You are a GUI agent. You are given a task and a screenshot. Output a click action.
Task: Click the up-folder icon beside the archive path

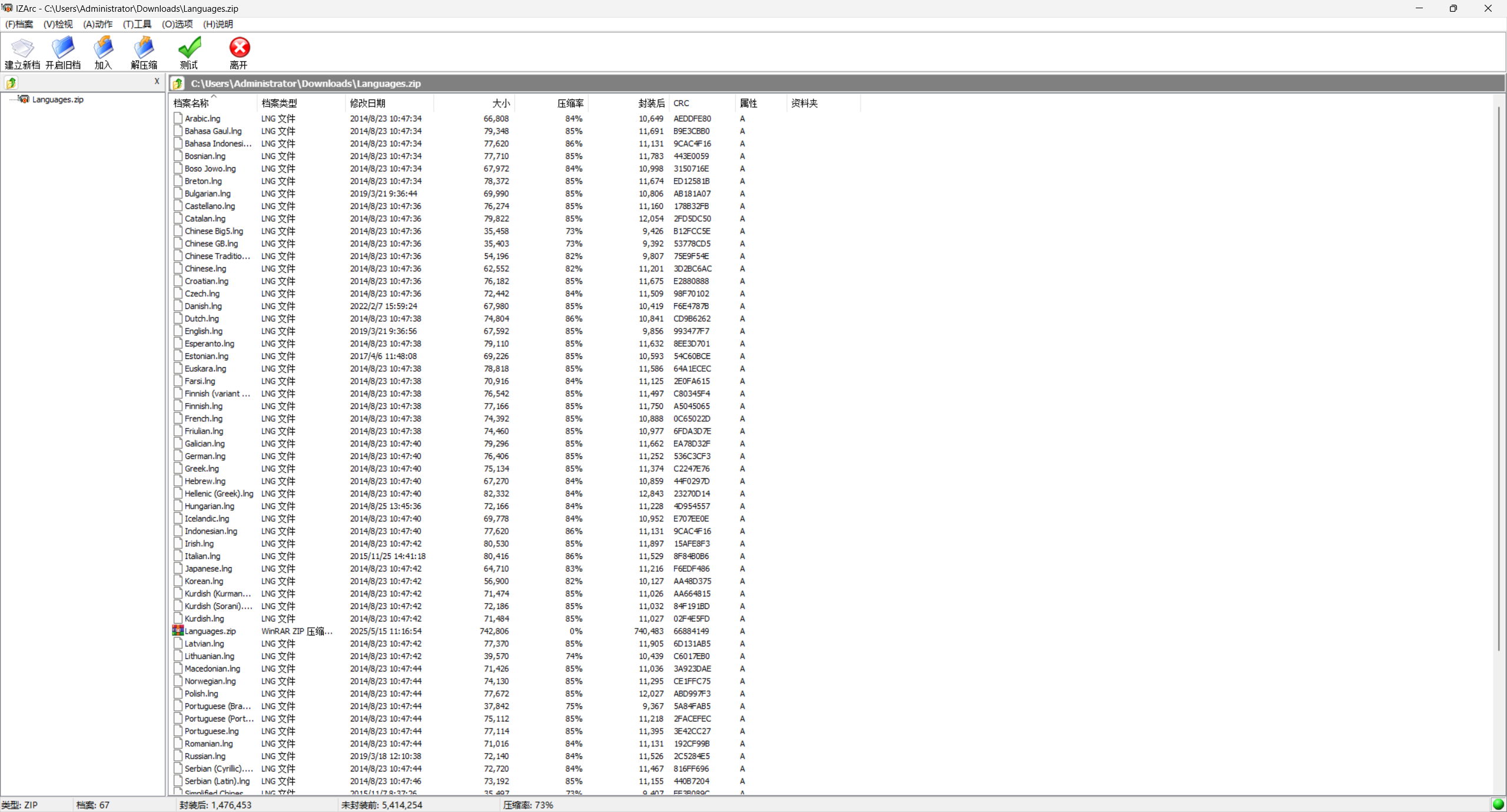(178, 84)
